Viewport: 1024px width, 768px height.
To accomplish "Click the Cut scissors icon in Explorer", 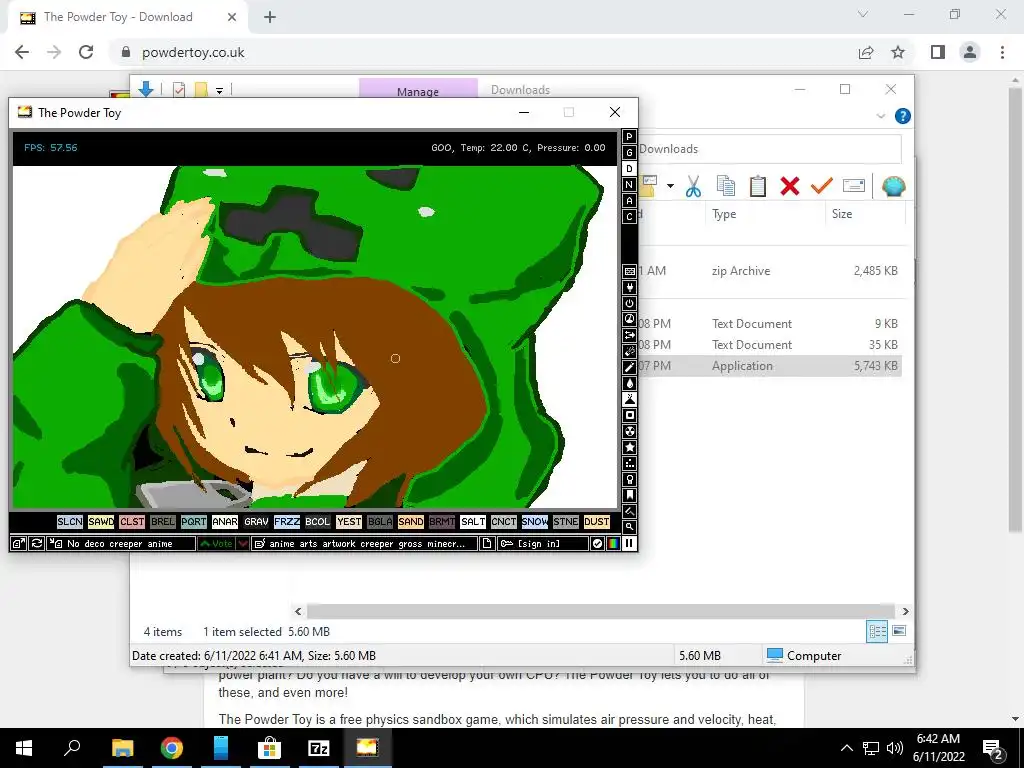I will 694,186.
